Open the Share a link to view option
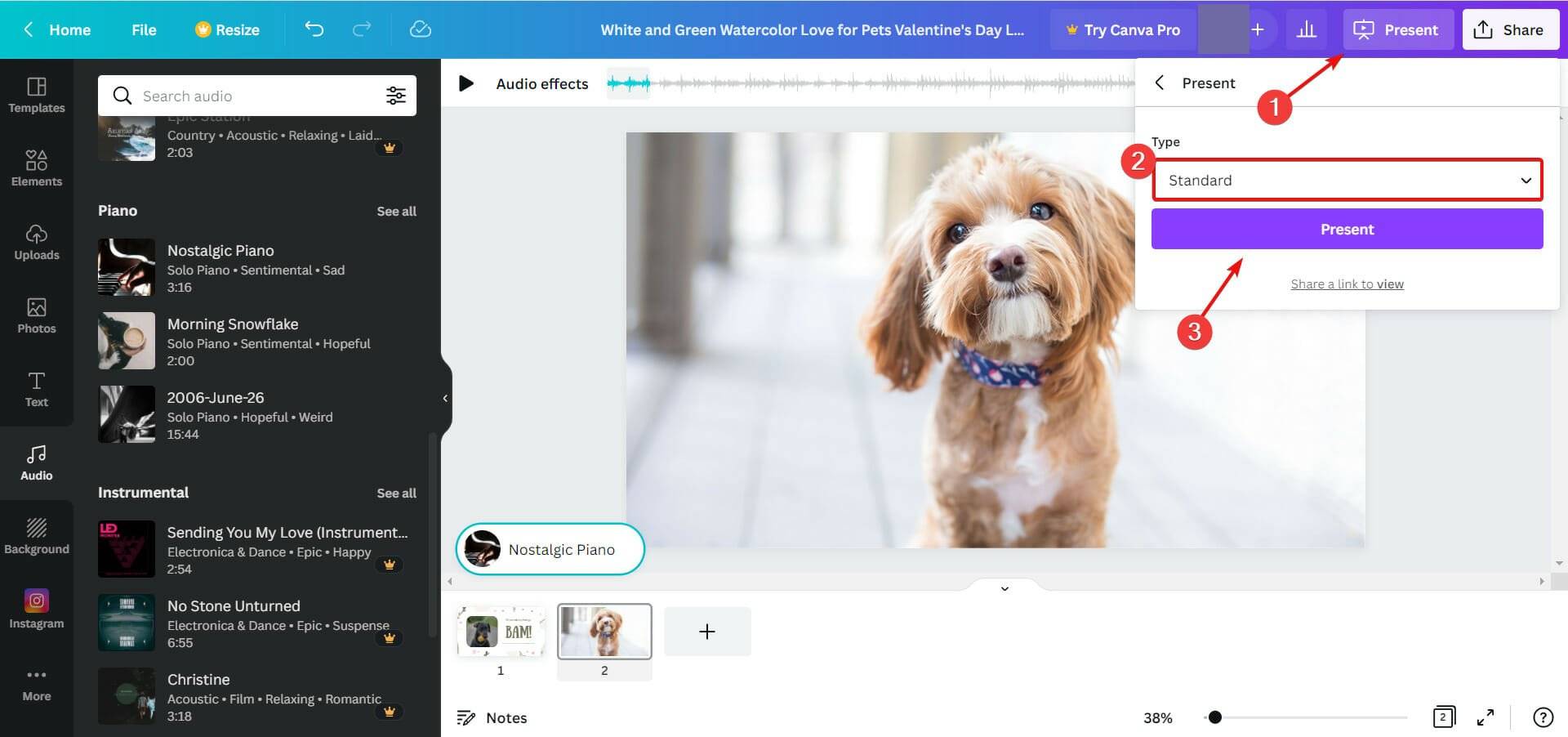 (1347, 284)
